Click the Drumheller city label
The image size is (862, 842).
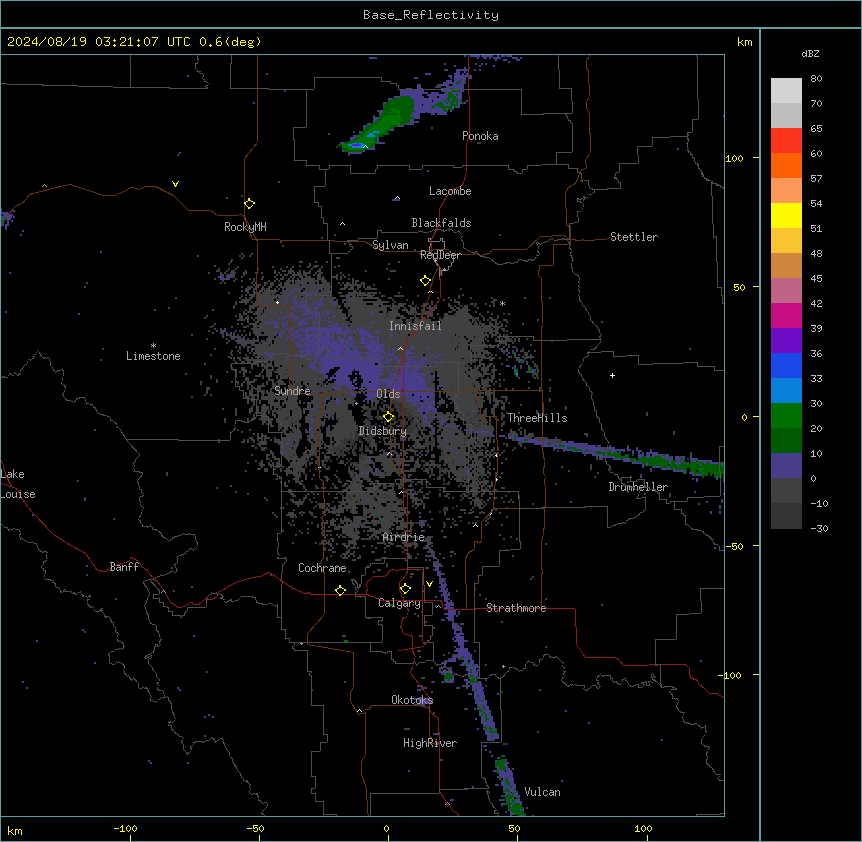coord(638,487)
